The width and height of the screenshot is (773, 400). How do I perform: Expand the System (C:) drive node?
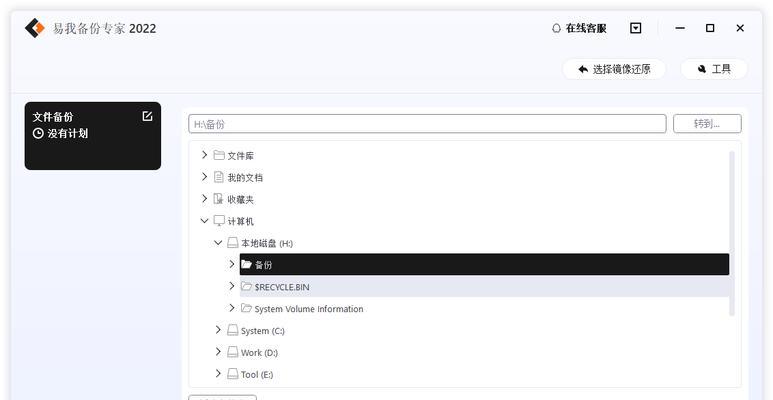point(218,330)
